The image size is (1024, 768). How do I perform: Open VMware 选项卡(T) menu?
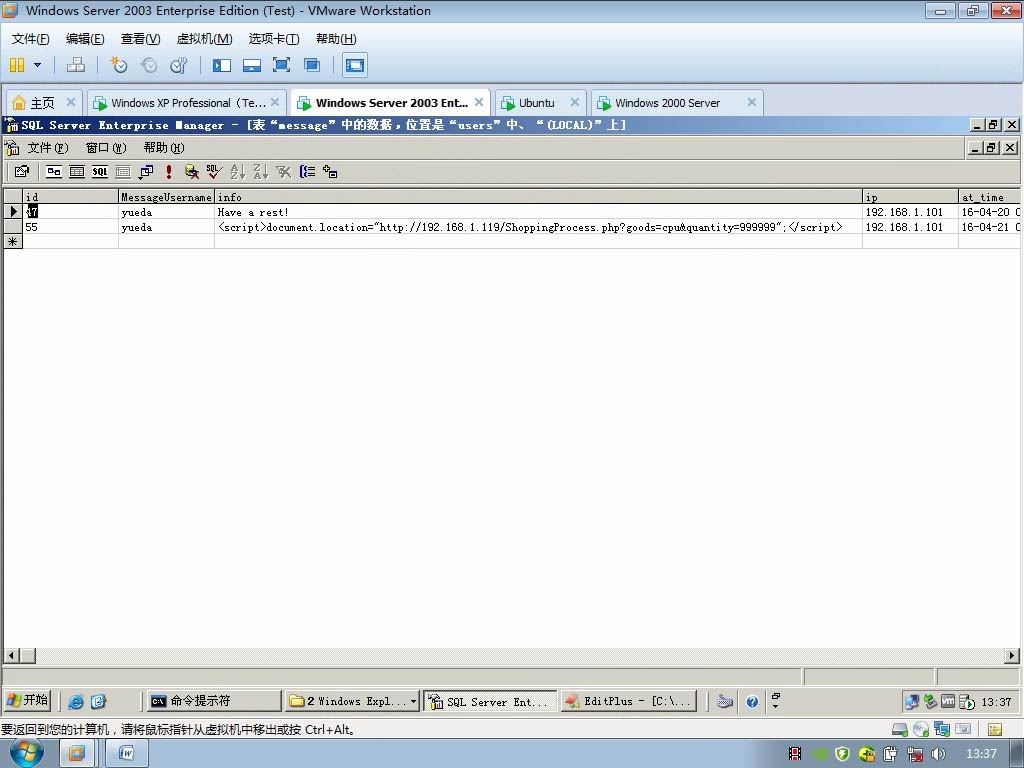(x=274, y=39)
